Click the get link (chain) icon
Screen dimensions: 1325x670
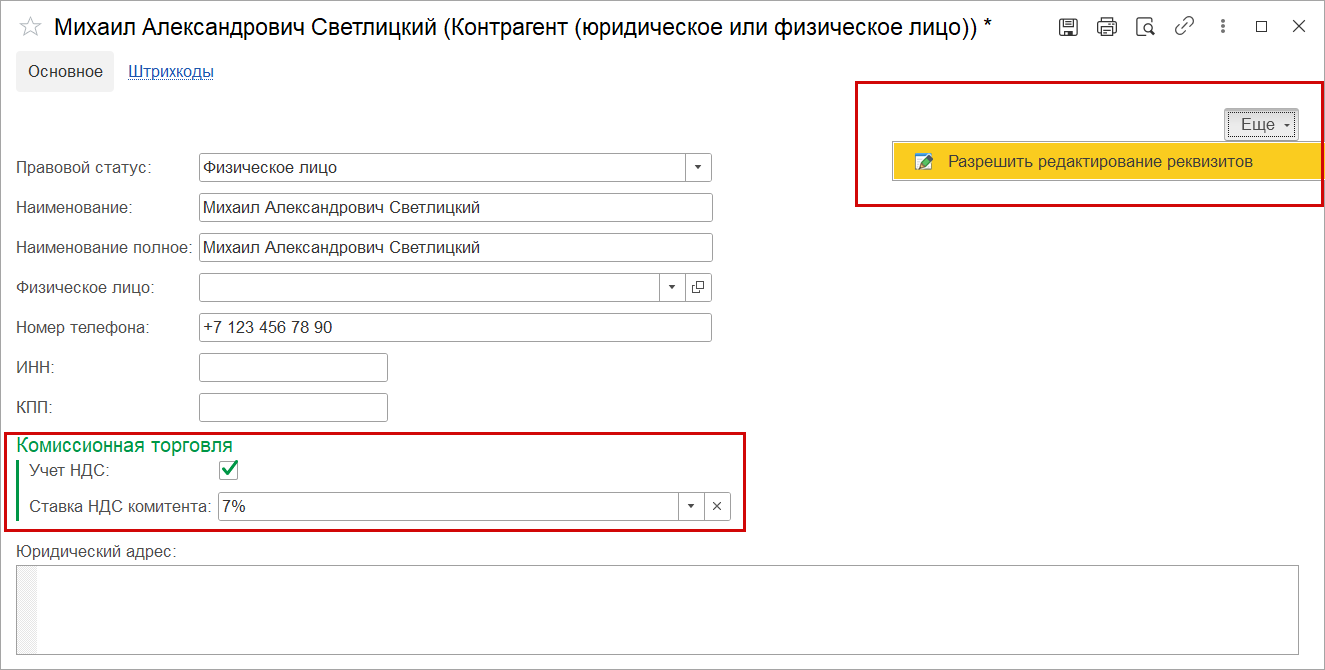coord(1184,27)
